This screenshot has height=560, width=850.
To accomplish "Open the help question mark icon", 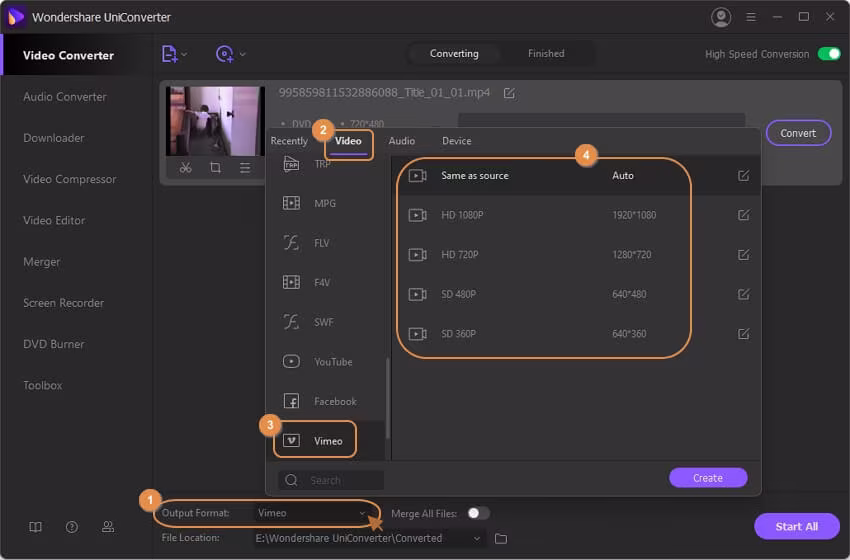I will point(72,527).
